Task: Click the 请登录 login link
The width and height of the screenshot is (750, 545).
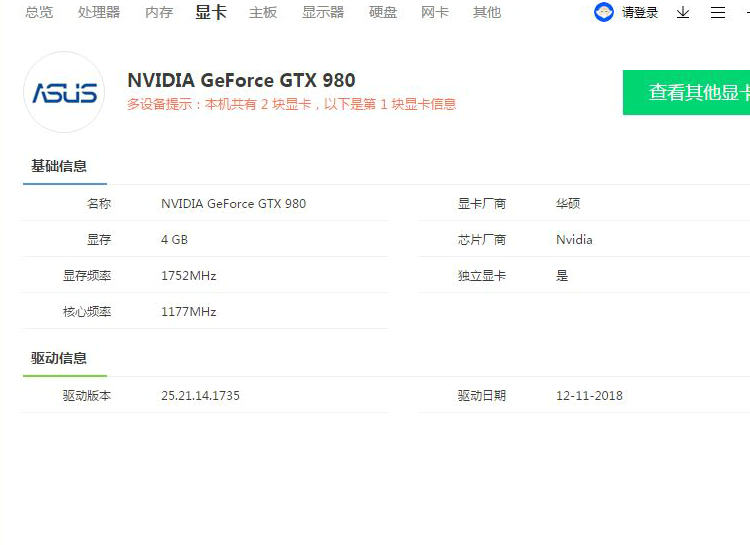Action: point(640,12)
